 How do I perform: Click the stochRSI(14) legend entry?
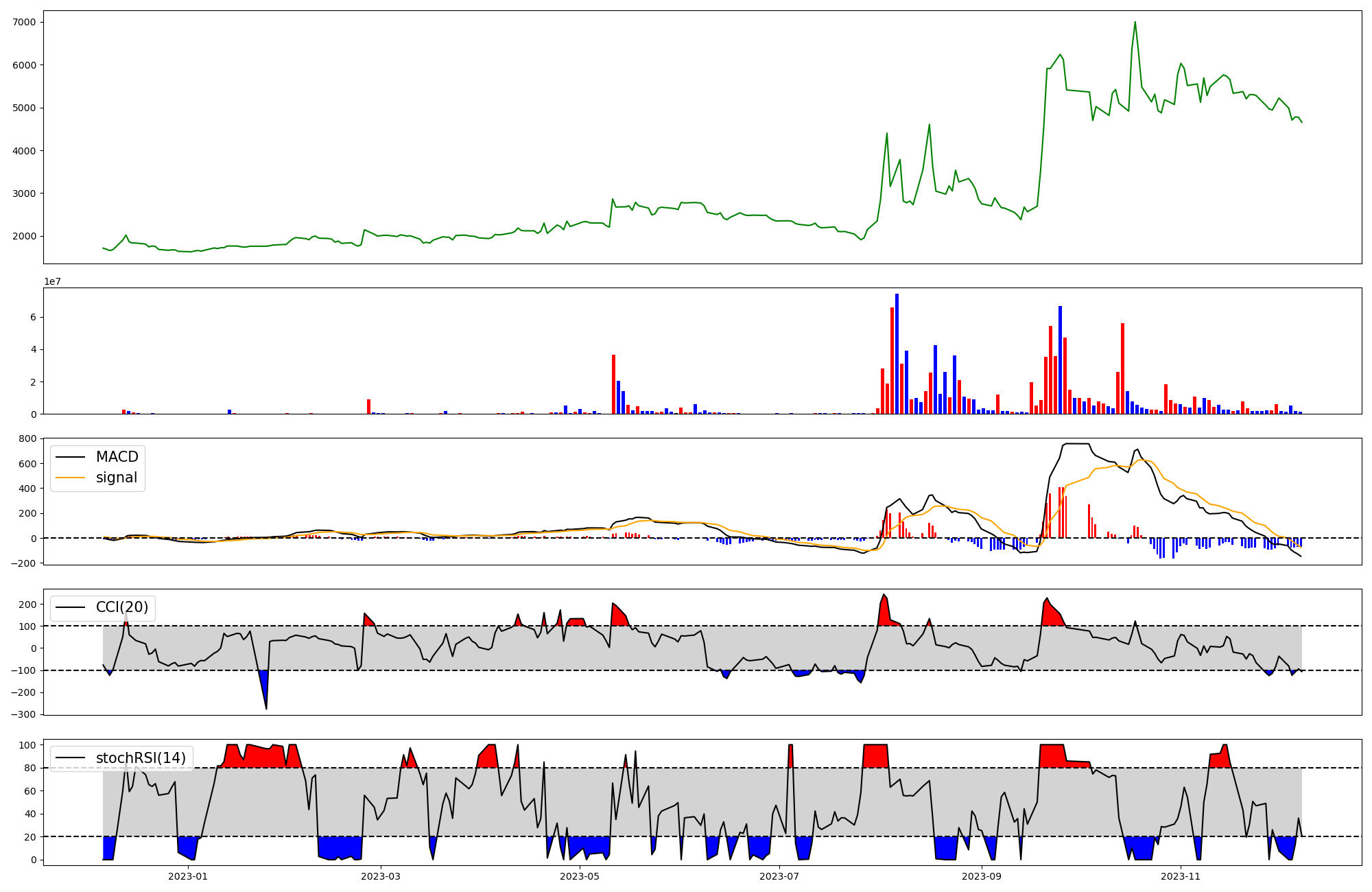tap(141, 758)
